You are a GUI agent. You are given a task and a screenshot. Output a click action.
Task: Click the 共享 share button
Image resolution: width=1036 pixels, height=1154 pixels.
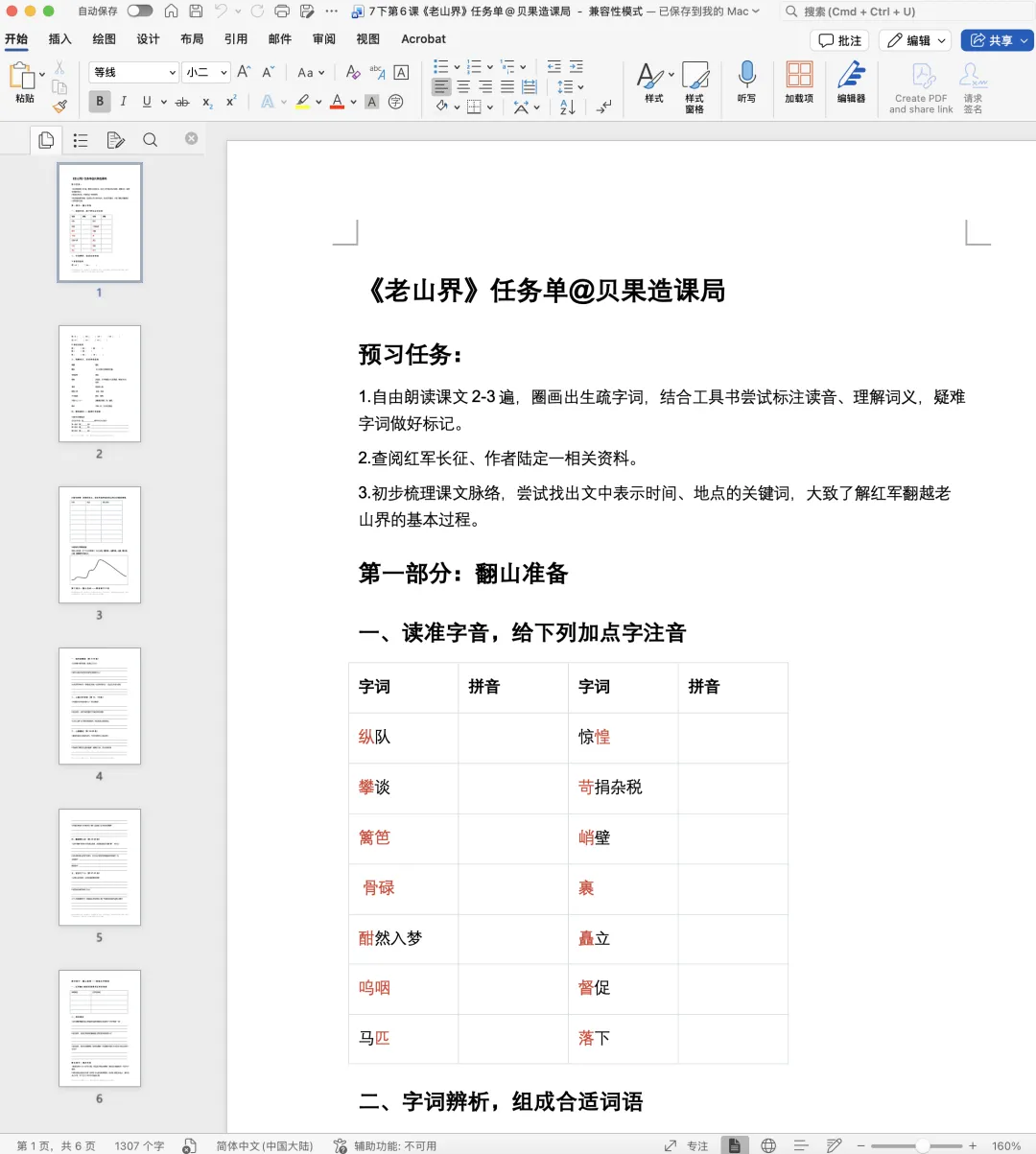[x=998, y=40]
